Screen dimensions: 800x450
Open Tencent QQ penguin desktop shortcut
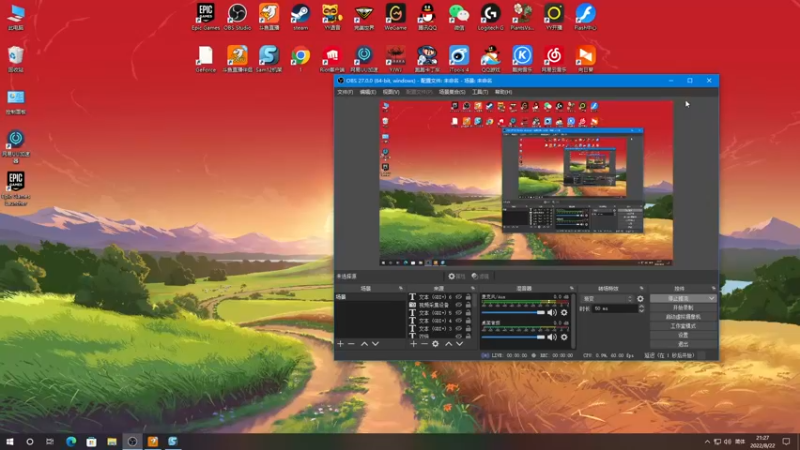tap(427, 17)
